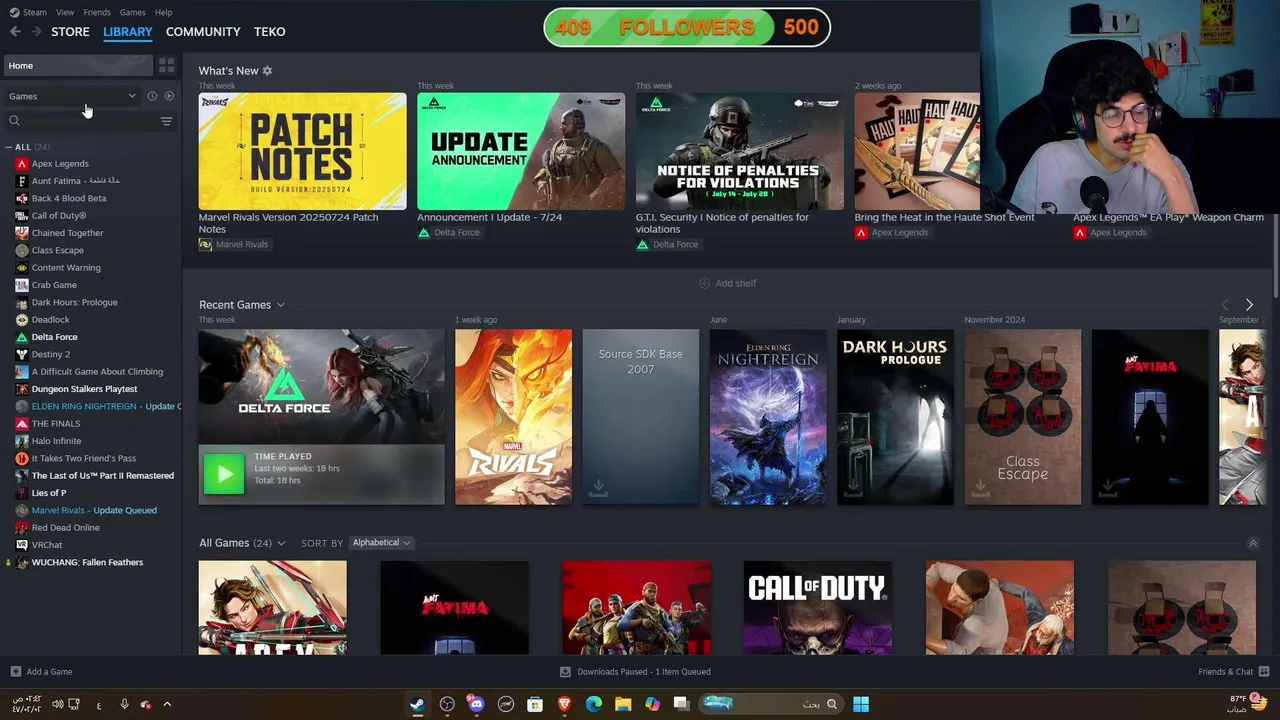Select Deadlock in the game list
1280x720 pixels.
tap(50, 320)
